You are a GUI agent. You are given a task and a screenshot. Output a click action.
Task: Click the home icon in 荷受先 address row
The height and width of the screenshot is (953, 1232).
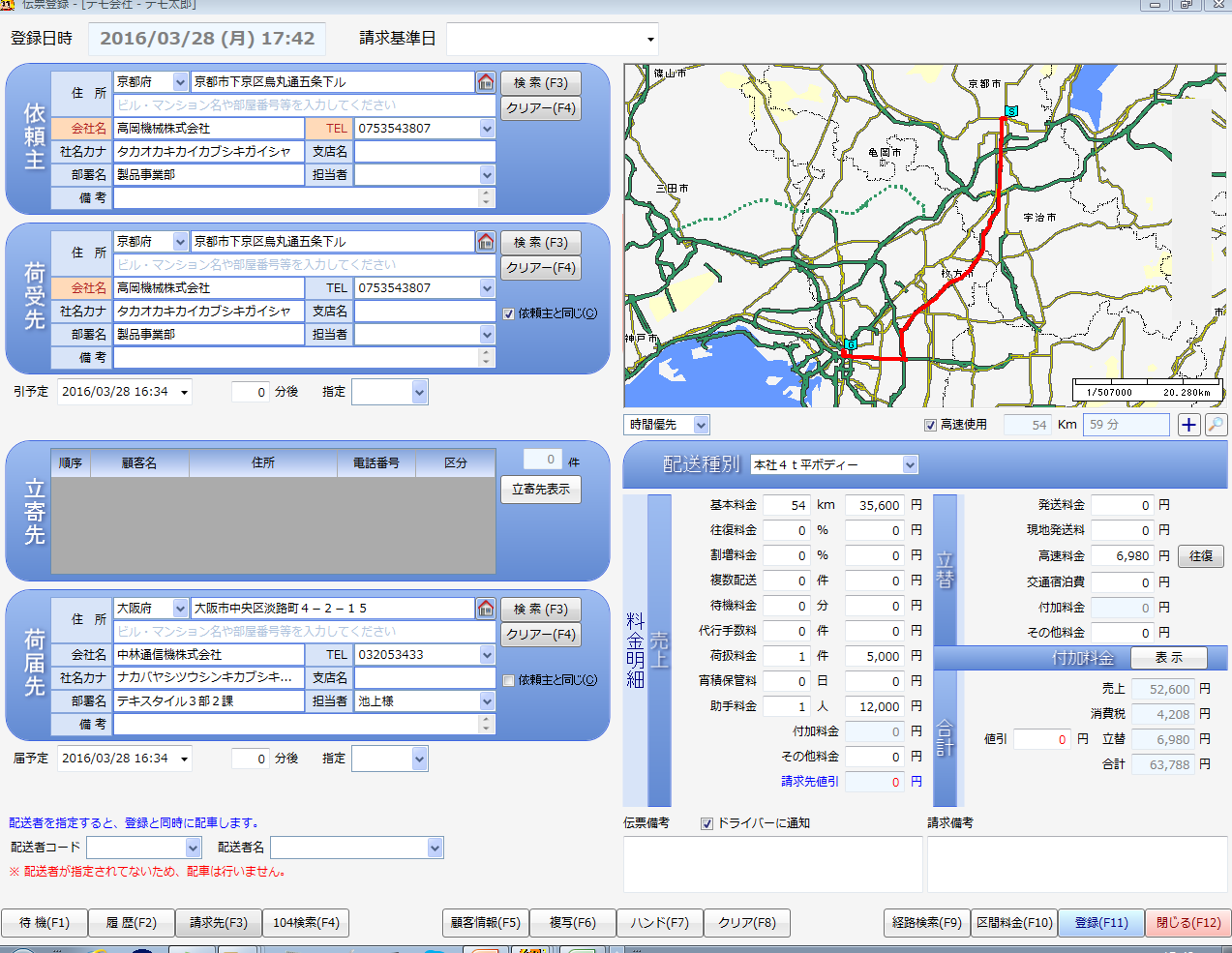point(486,242)
